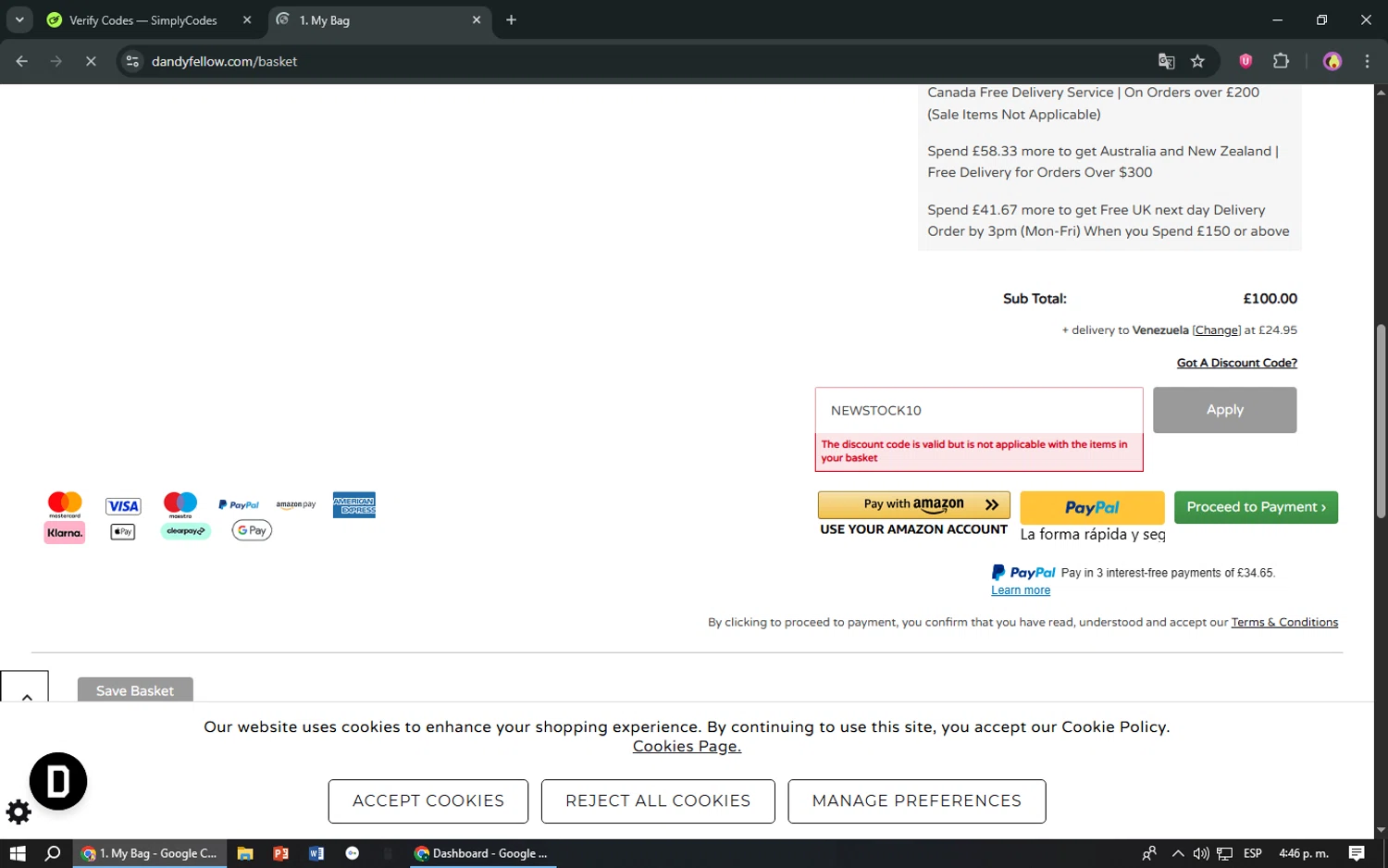
Task: Click the American Express payment icon
Action: point(354,505)
